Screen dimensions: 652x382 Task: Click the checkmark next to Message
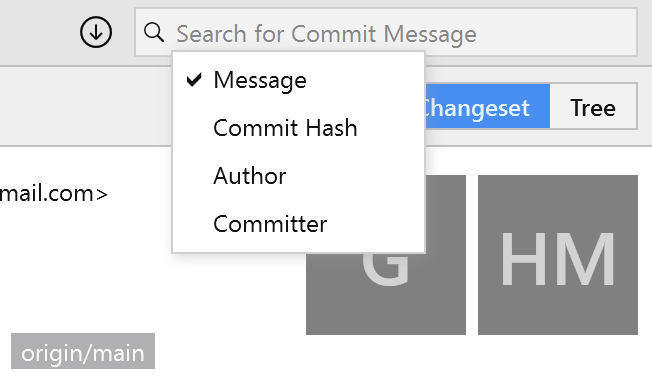click(194, 79)
